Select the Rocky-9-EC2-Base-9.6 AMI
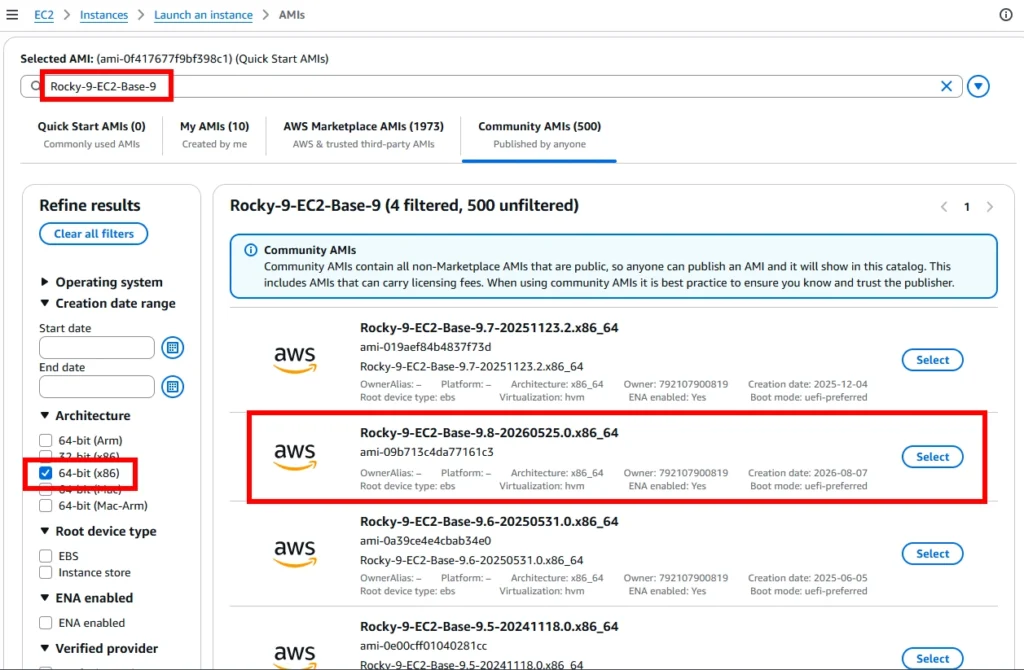This screenshot has width=1024, height=670. (x=932, y=554)
